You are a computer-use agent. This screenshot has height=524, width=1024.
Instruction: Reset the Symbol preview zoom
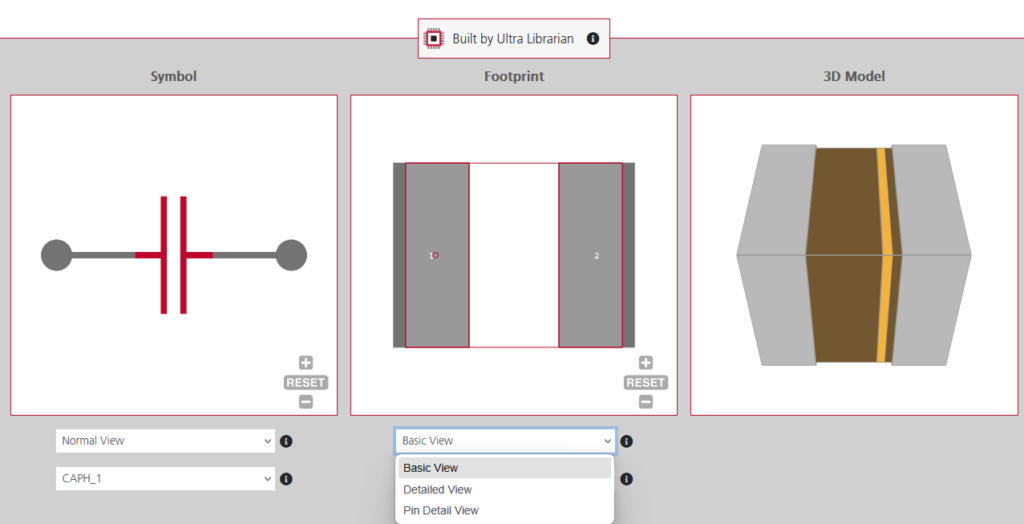point(306,383)
